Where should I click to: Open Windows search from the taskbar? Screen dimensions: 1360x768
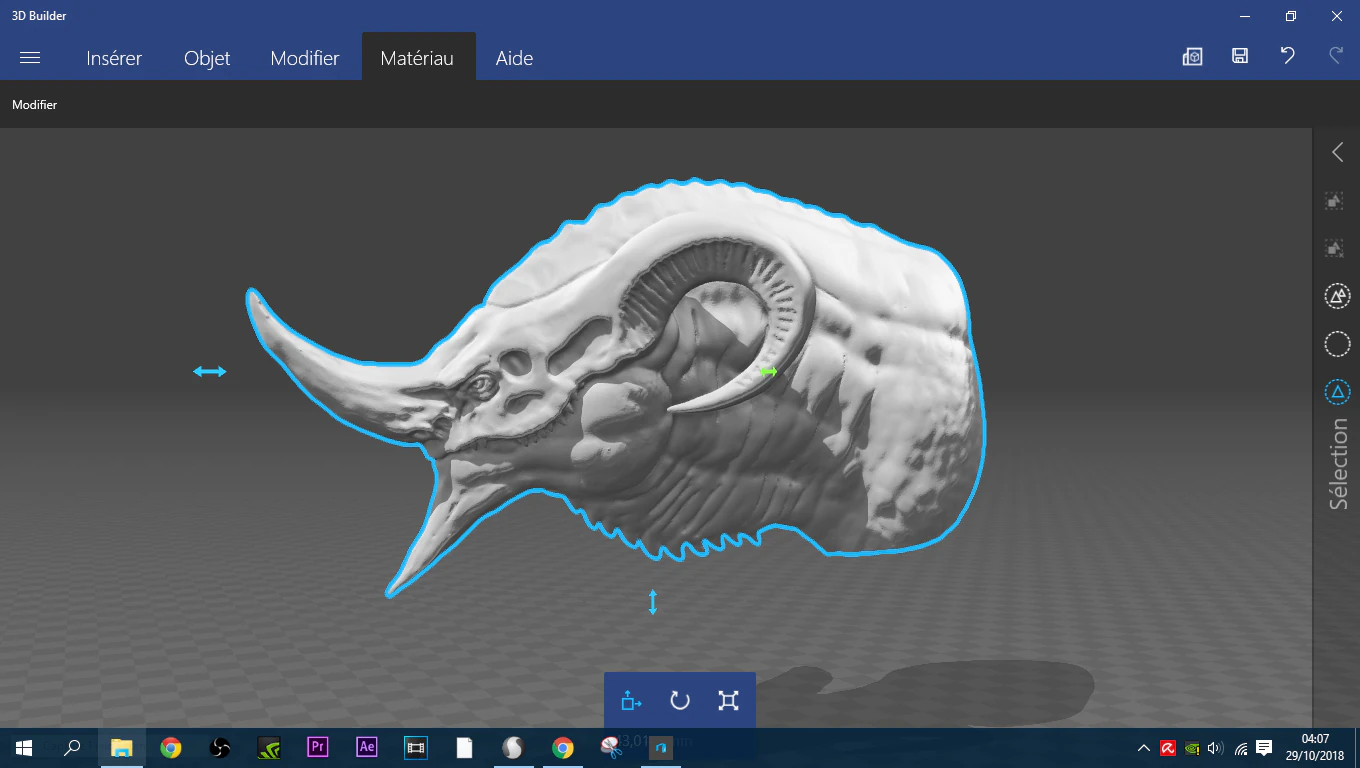click(x=72, y=747)
